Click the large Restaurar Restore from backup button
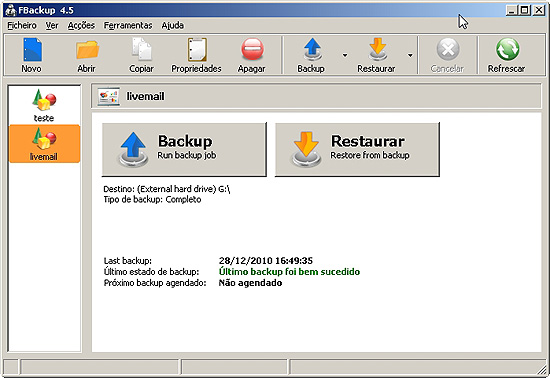The height and width of the screenshot is (378, 550). pos(357,149)
